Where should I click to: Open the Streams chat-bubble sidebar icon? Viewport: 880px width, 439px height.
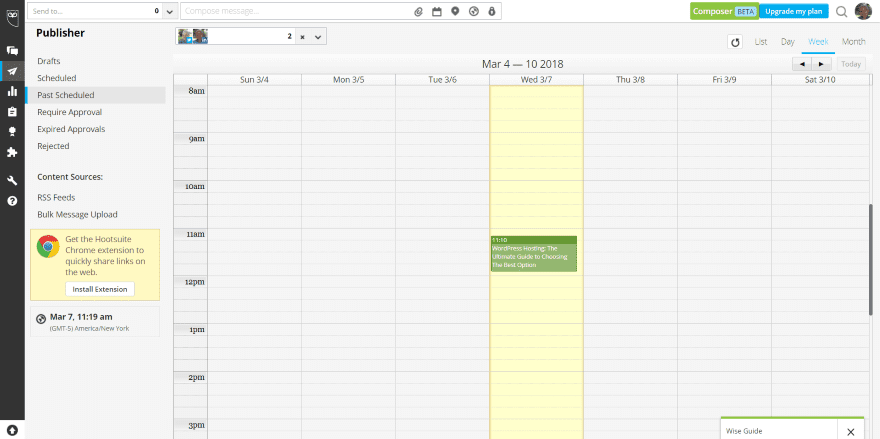tap(12, 51)
